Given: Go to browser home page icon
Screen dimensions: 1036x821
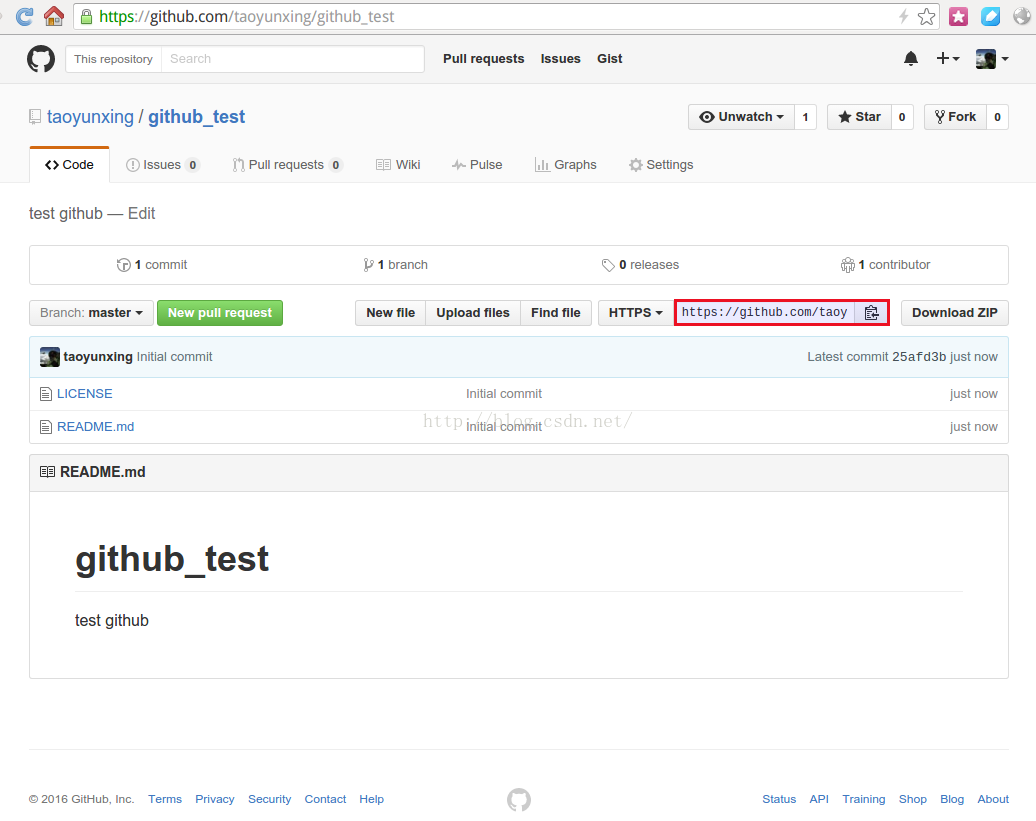Looking at the screenshot, I should tap(54, 16).
